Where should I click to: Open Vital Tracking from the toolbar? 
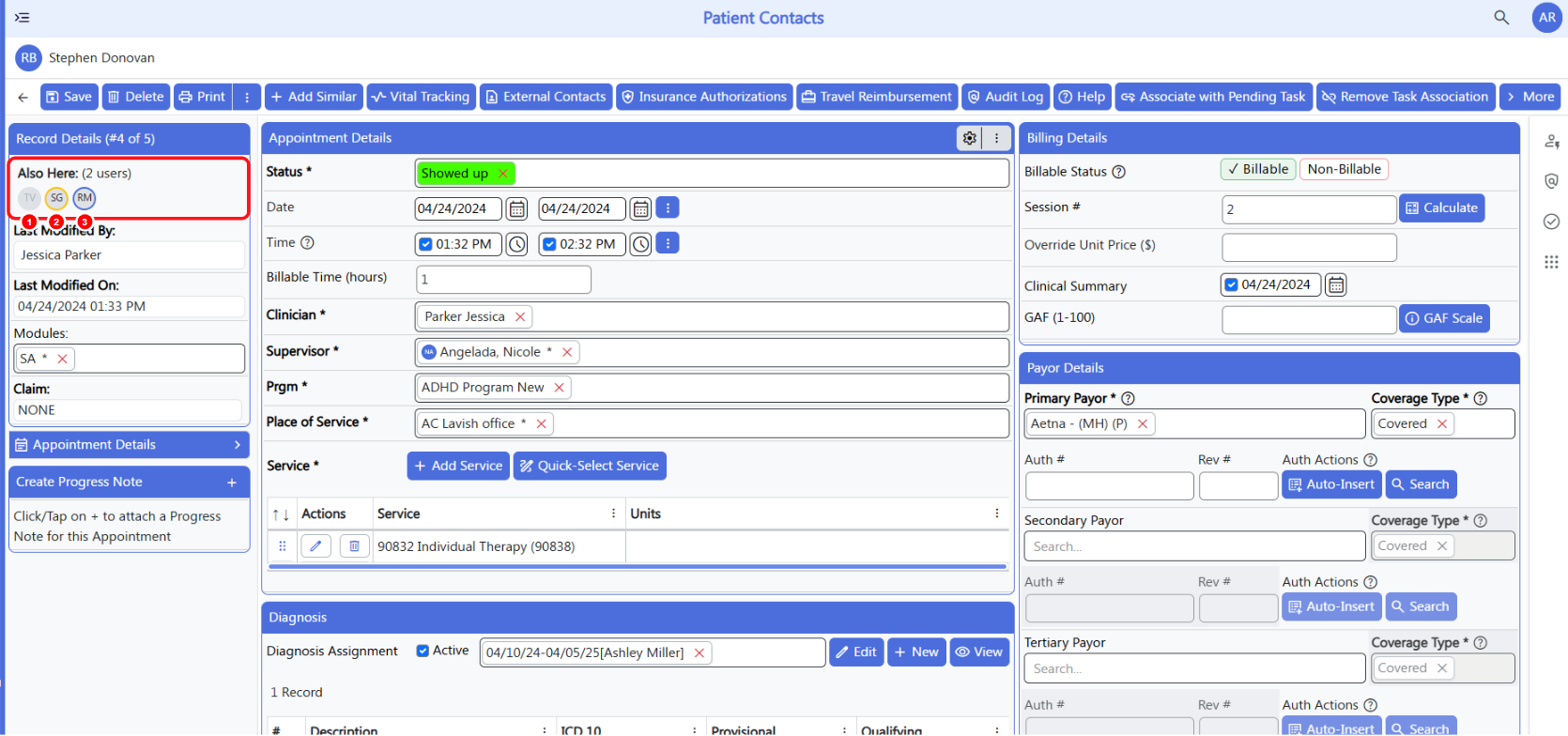point(420,97)
